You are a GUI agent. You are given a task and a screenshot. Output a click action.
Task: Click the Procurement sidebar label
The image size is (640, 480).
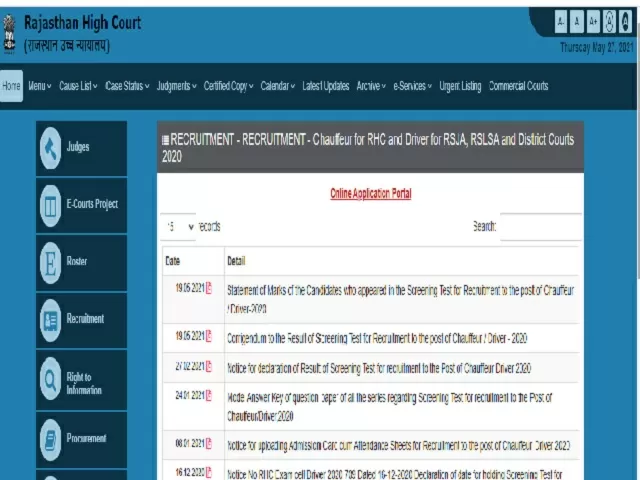pyautogui.click(x=86, y=438)
